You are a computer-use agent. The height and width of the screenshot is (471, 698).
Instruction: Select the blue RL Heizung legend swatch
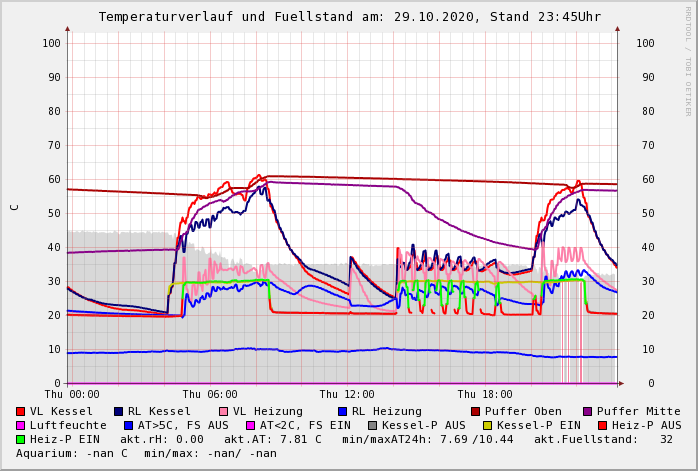pos(342,411)
